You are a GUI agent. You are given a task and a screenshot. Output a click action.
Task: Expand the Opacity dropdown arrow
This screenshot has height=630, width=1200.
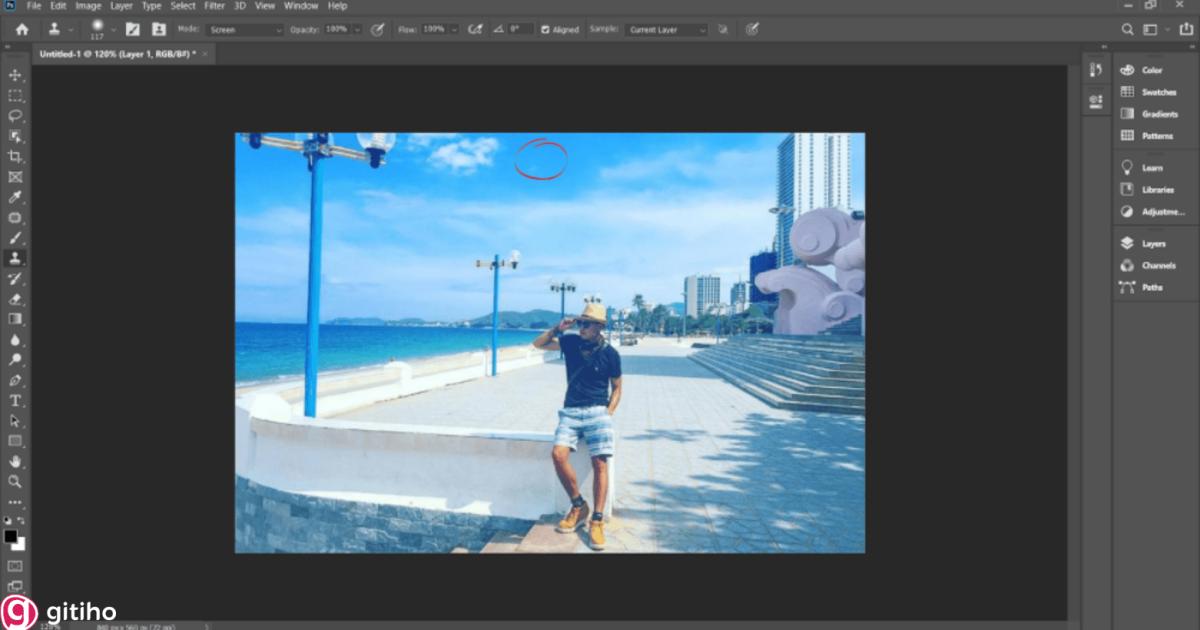click(x=358, y=29)
